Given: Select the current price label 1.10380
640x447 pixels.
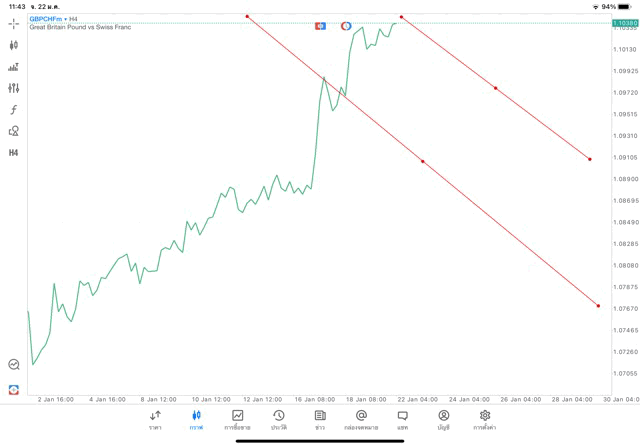Looking at the screenshot, I should [x=625, y=23].
